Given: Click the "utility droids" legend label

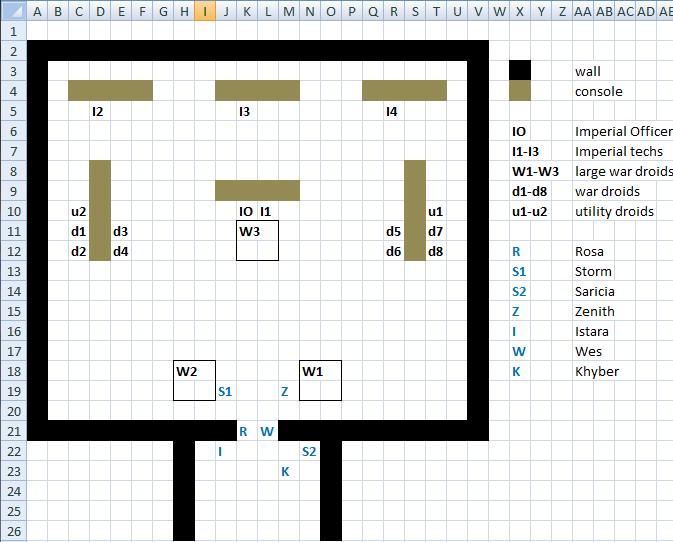Looking at the screenshot, I should click(x=615, y=212).
